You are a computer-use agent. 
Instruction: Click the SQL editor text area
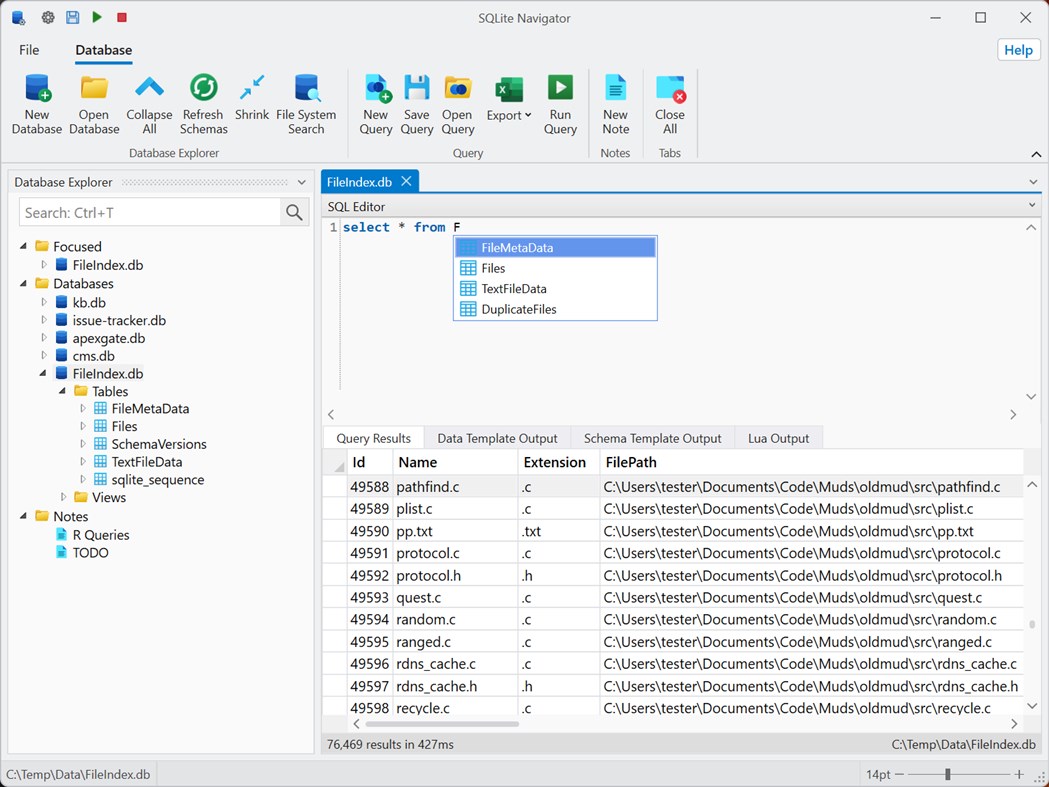[682, 315]
